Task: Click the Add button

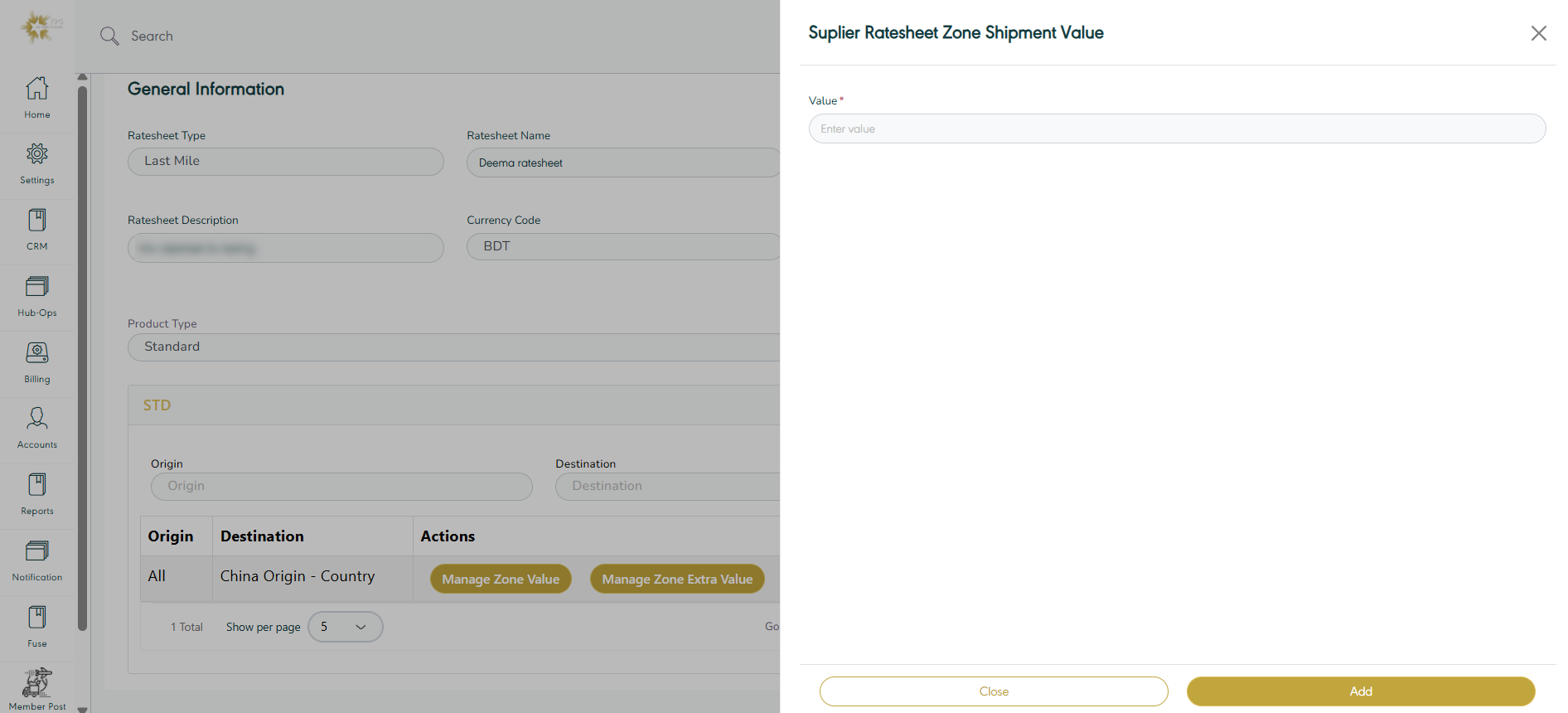Action: (1360, 691)
